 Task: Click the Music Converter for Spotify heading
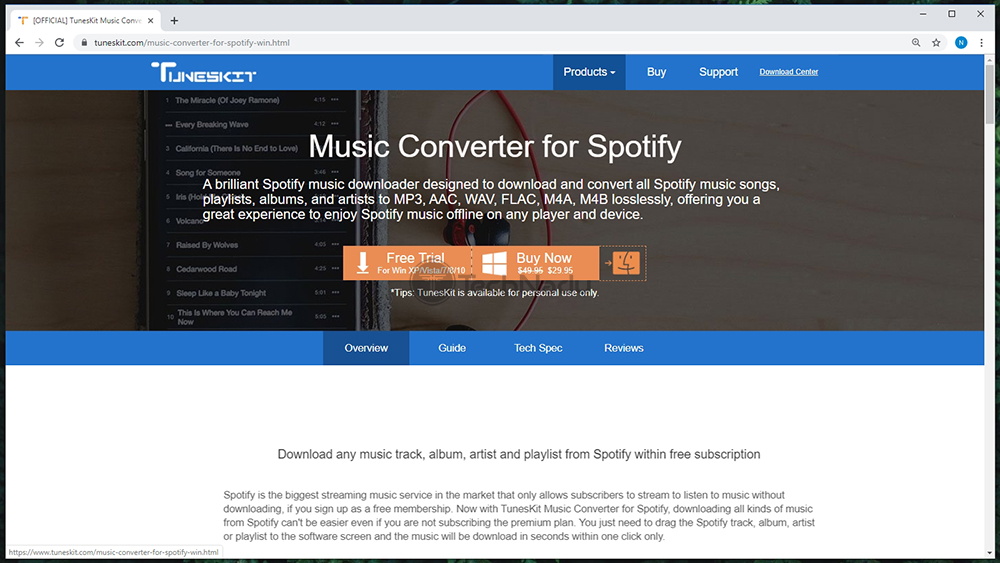[x=495, y=147]
